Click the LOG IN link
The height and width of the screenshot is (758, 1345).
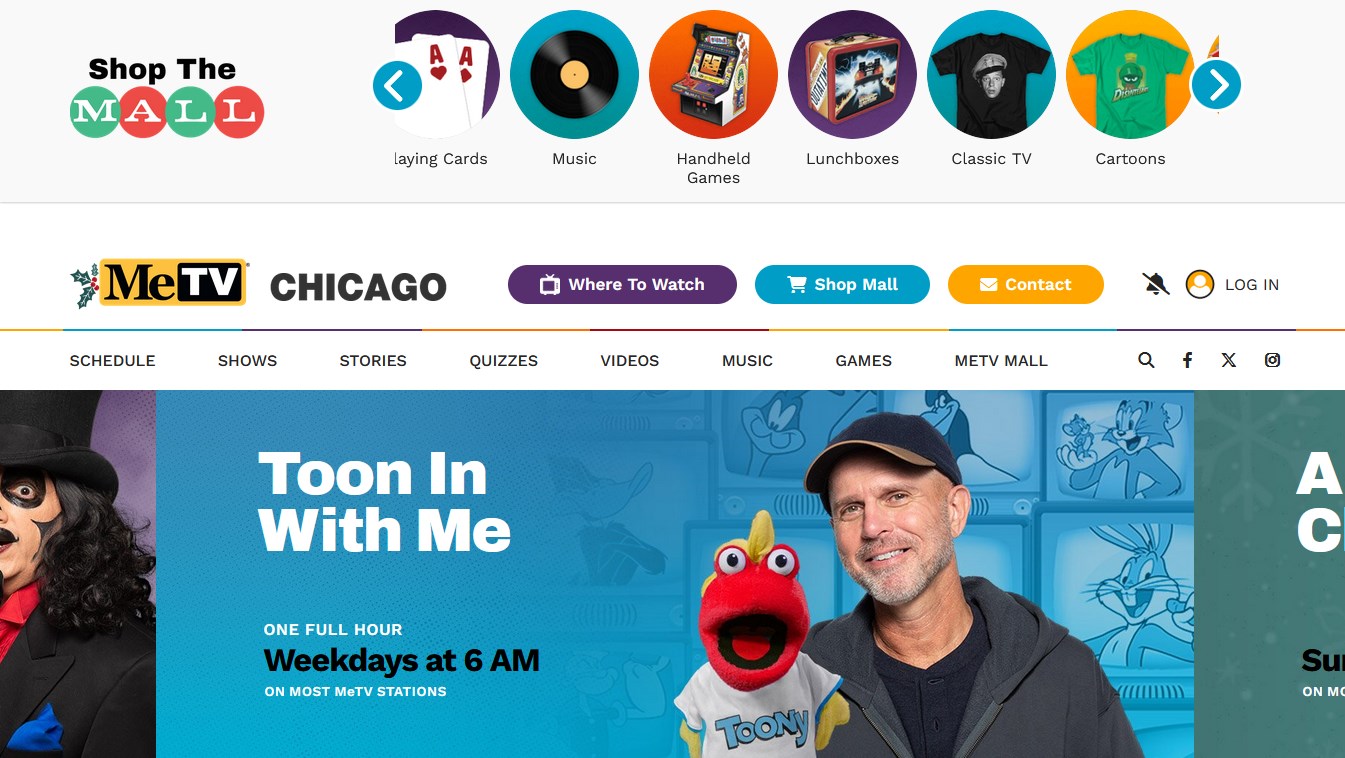(1252, 285)
